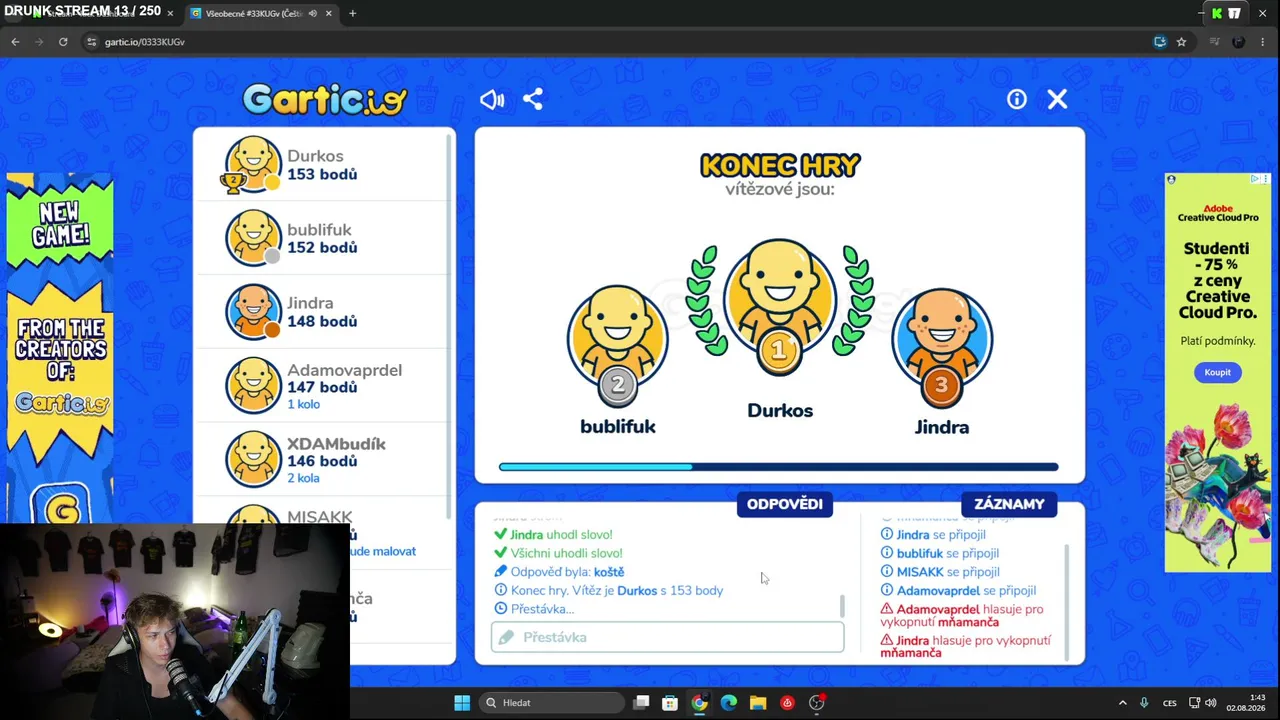Click the 'Durkos' name in winner message
Viewport: 1280px width, 720px height.
pyautogui.click(x=637, y=591)
